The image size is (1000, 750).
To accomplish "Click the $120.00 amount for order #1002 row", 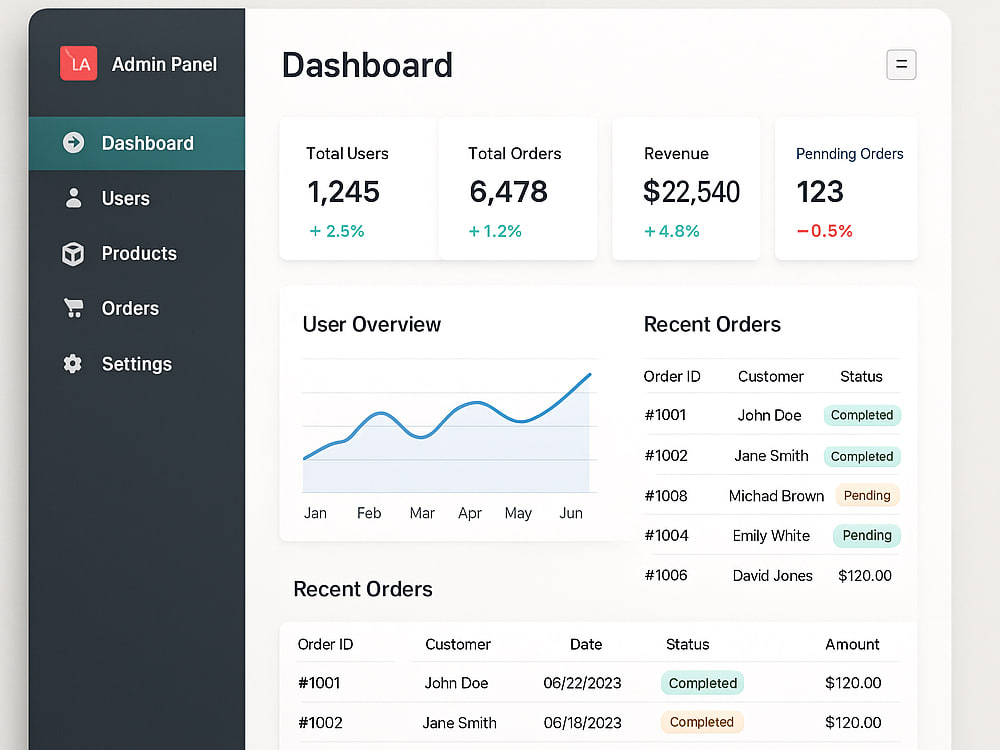I will click(853, 723).
